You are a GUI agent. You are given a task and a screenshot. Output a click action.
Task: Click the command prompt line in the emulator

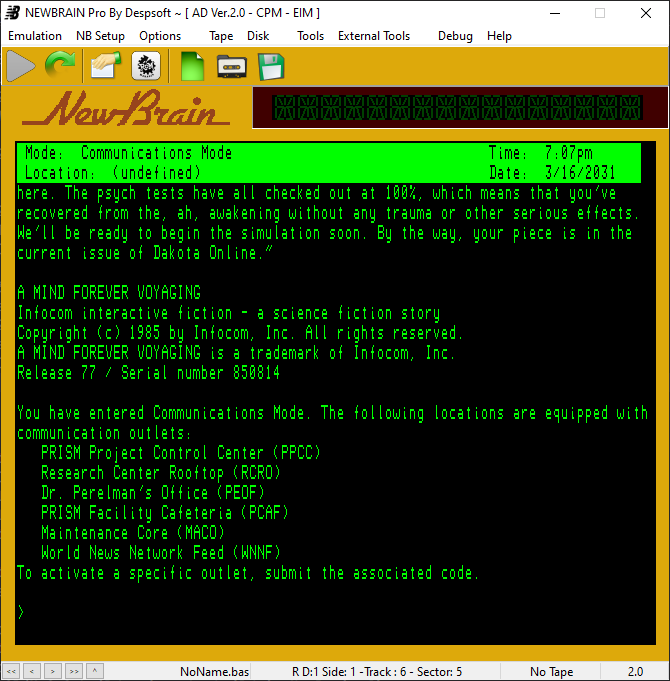335,612
